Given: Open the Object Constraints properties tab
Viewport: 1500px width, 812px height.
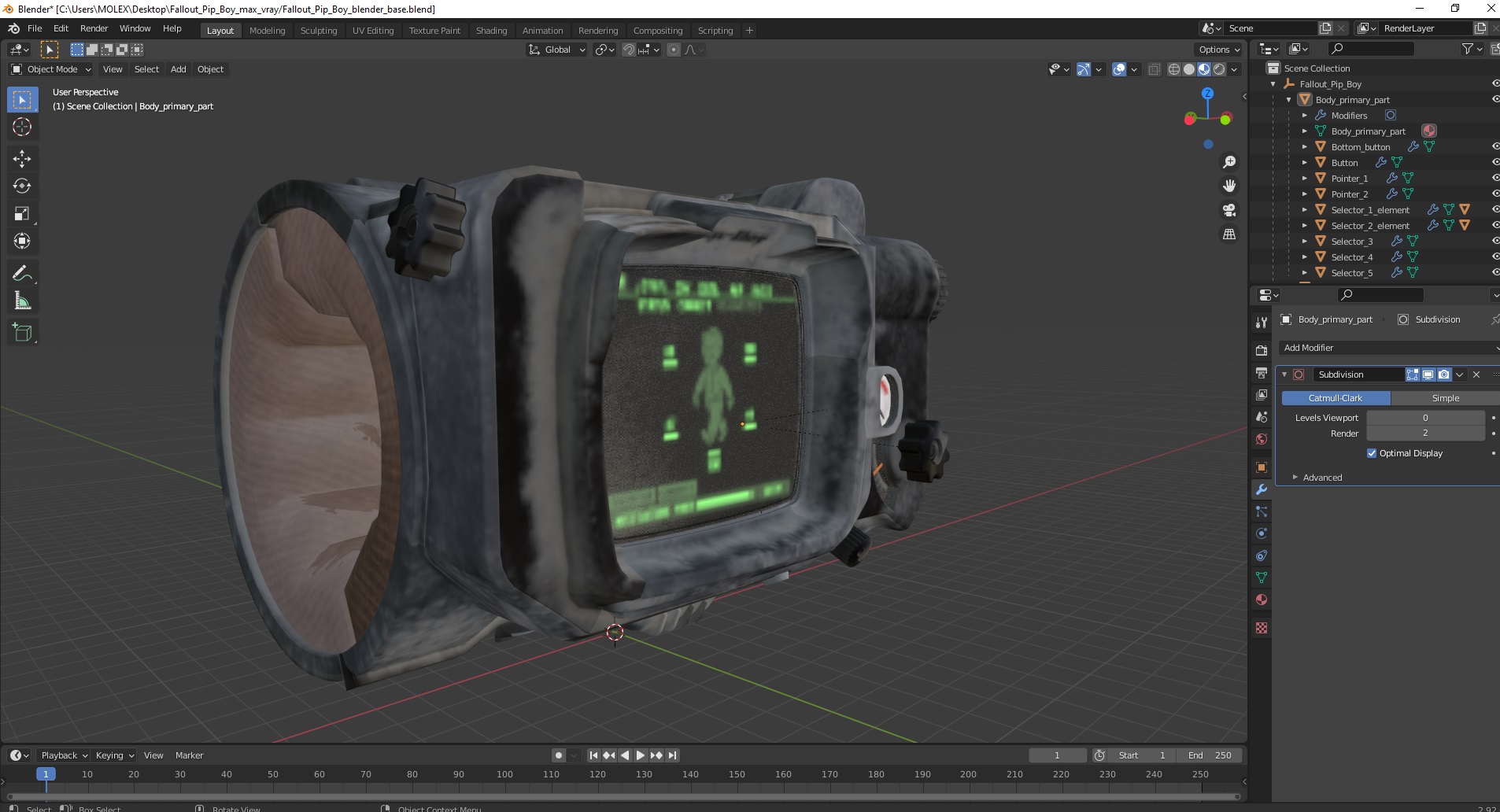Looking at the screenshot, I should [x=1262, y=555].
